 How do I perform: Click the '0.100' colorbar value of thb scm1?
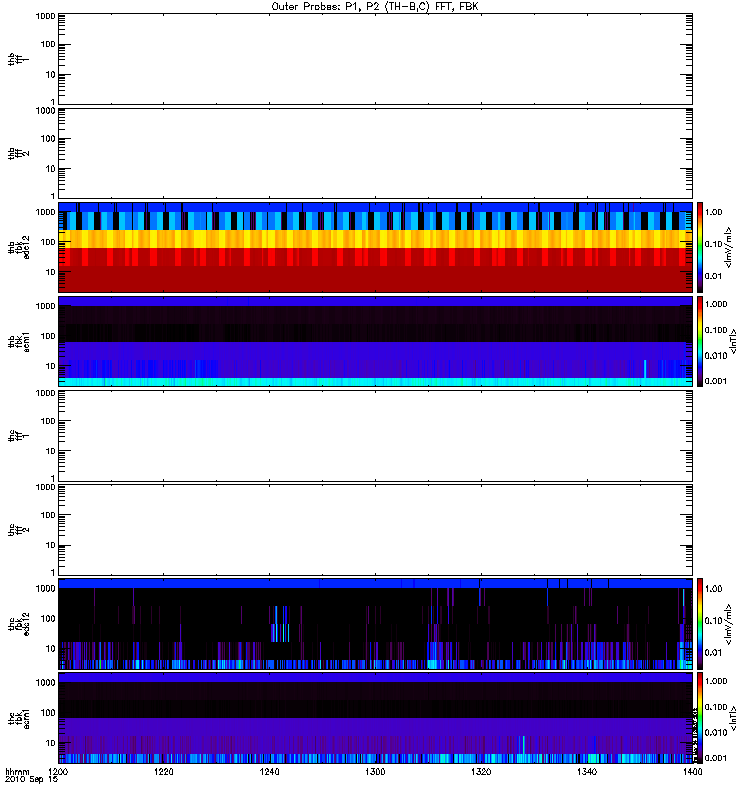coord(716,330)
